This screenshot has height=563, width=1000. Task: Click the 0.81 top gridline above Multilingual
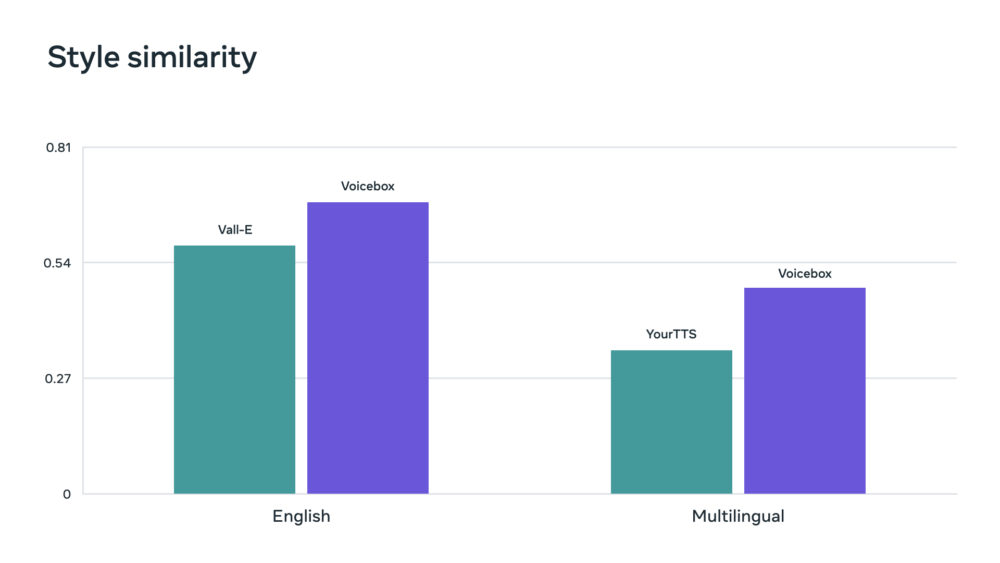tap(738, 147)
